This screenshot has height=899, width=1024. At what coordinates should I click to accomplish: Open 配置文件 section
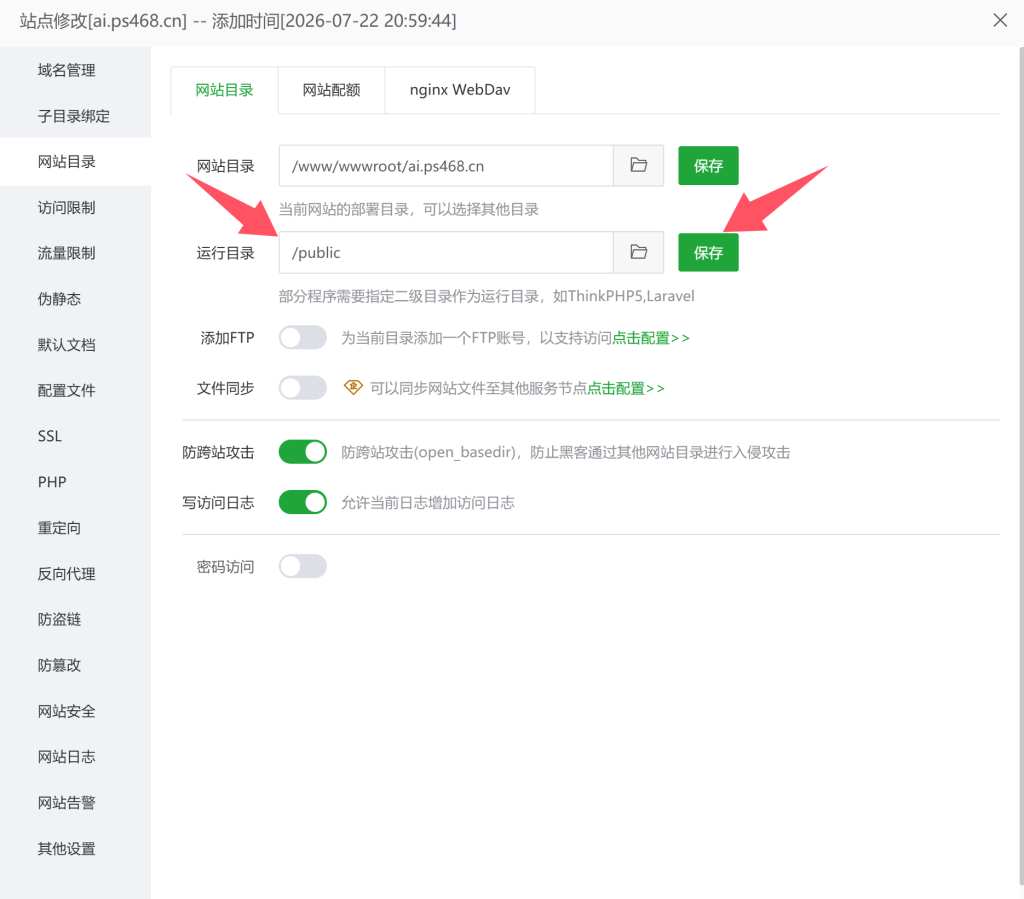coord(75,390)
